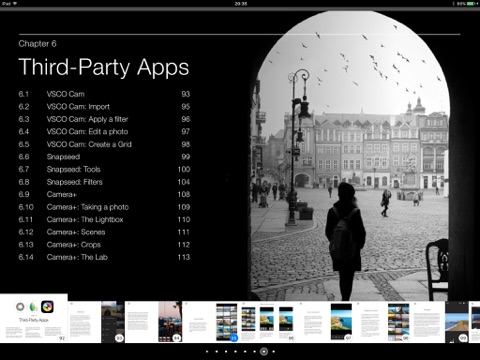Open Camera+: The Lightbox entry
Screen dimensions: 480x360
click(104, 220)
